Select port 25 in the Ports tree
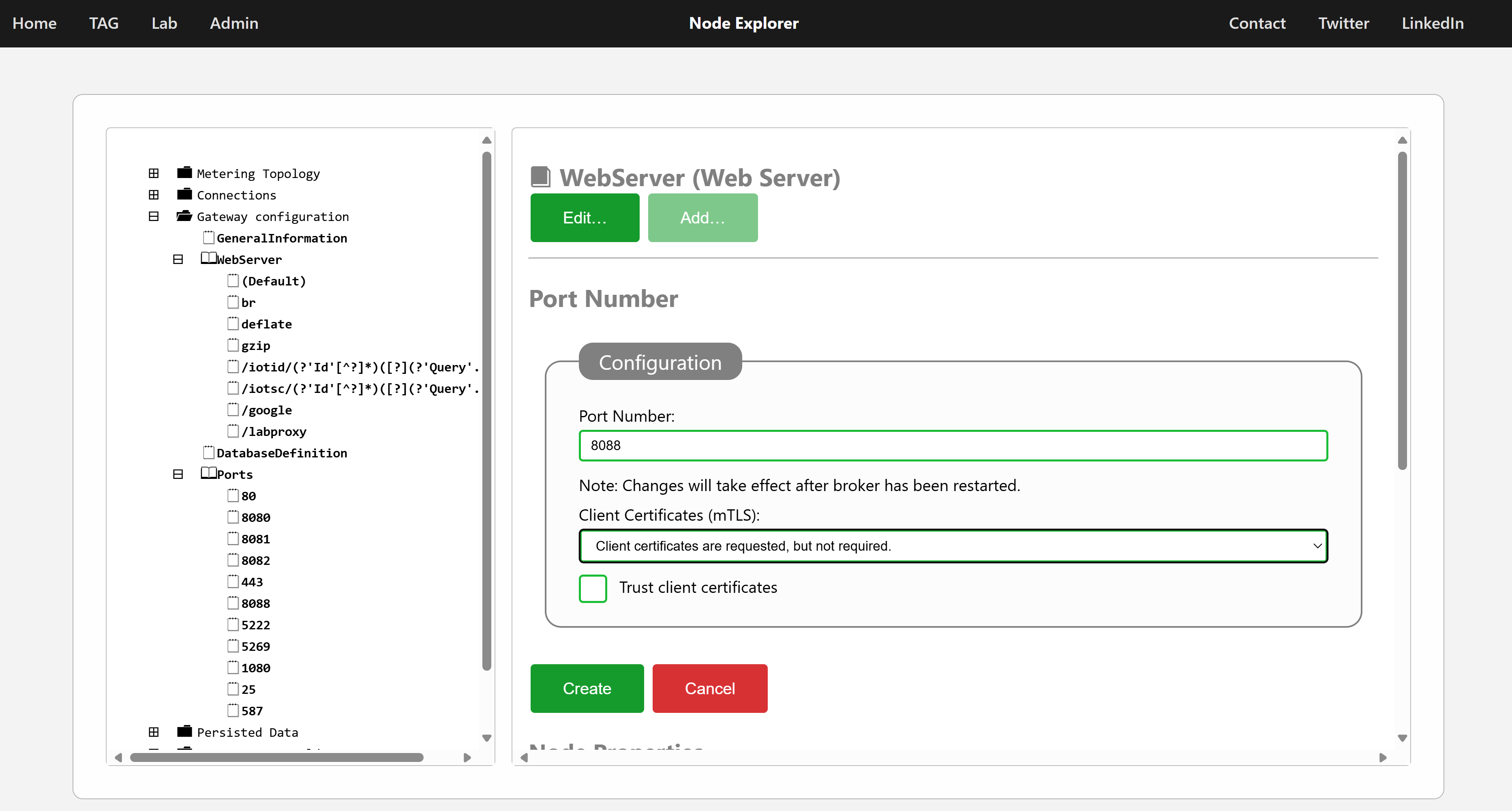 pyautogui.click(x=248, y=689)
